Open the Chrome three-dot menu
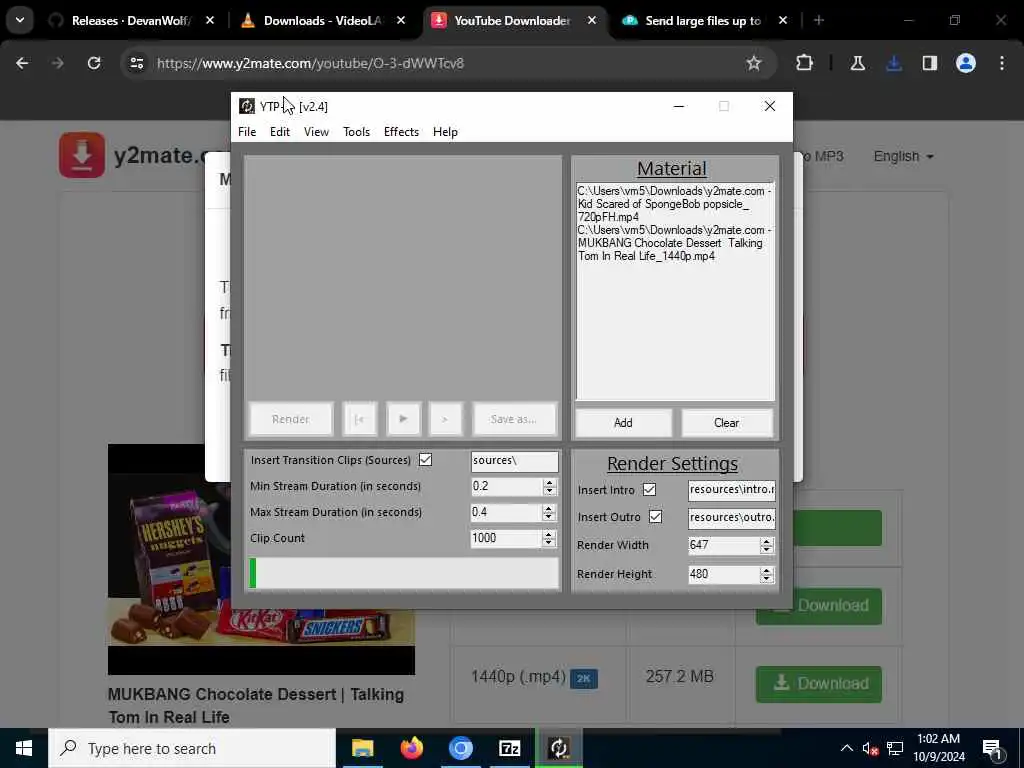Screen dimensions: 1024x768 point(1002,63)
